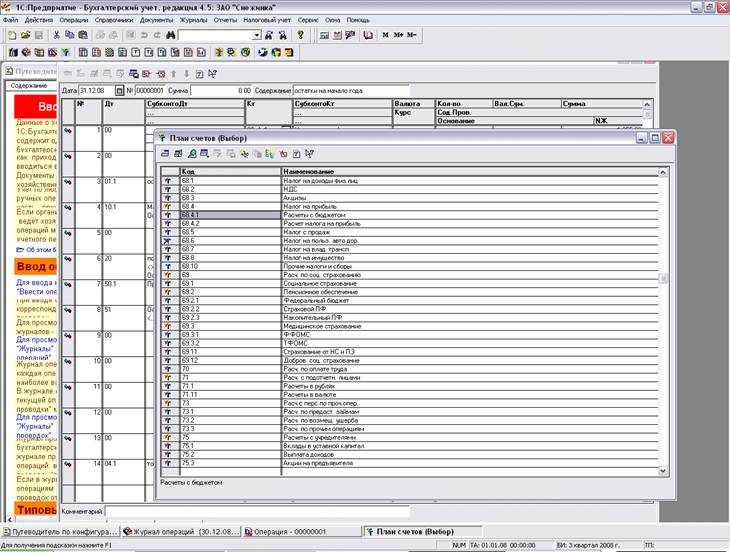This screenshot has height=552, width=730.
Task: Click the calculator icon in main toolbar
Action: pyautogui.click(x=324, y=35)
